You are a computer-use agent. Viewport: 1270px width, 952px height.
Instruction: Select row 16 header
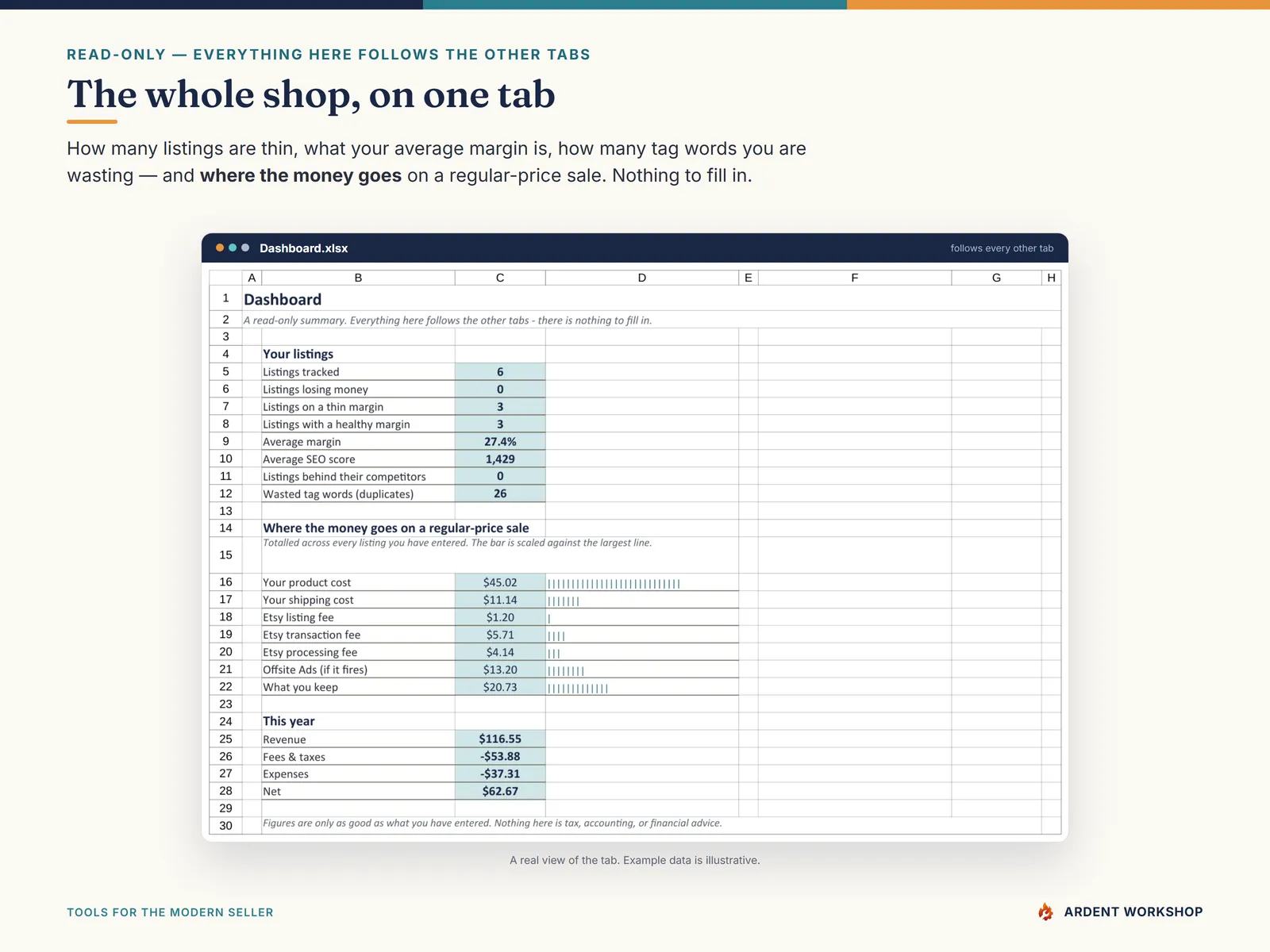click(x=225, y=582)
